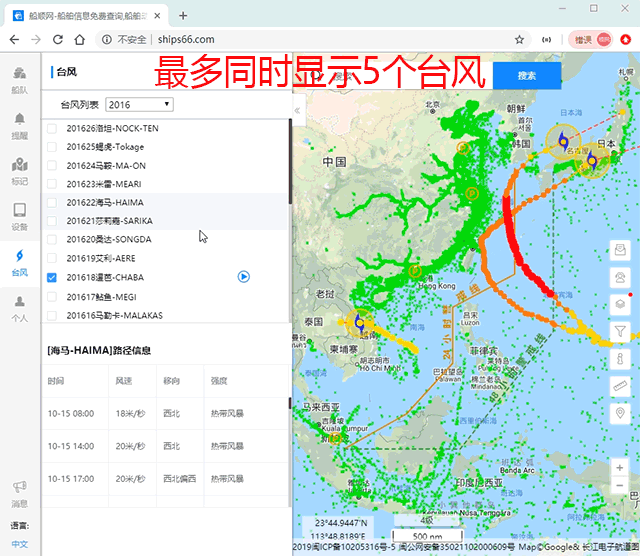This screenshot has height=556, width=640.
Task: Open the alerts bell sidebar section
Action: tap(20, 126)
